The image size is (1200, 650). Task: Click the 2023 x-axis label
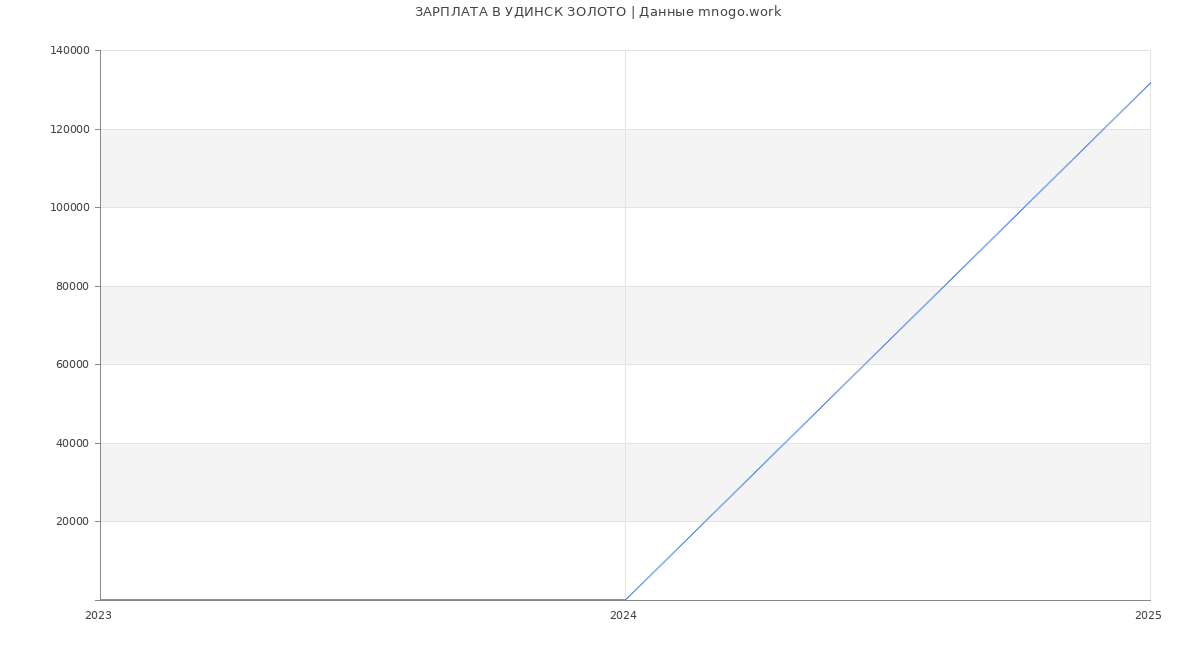[98, 616]
